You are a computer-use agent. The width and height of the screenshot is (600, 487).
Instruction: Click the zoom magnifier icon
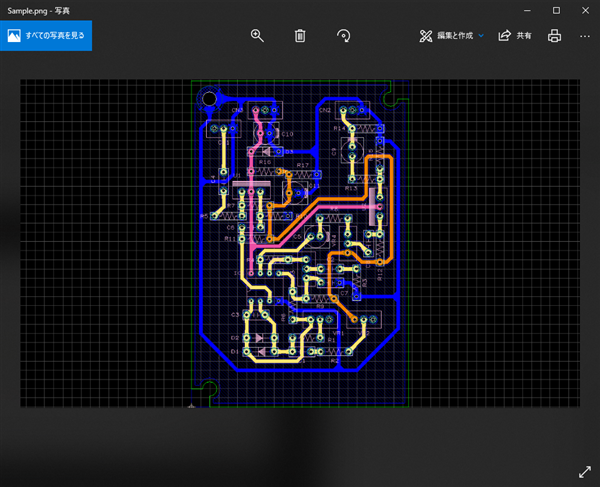point(257,35)
